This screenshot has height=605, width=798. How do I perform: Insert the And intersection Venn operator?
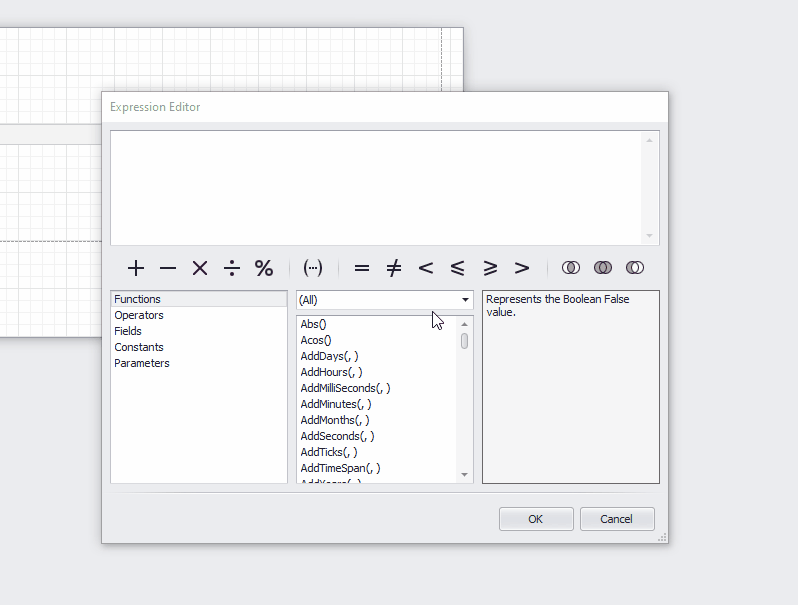click(x=571, y=268)
